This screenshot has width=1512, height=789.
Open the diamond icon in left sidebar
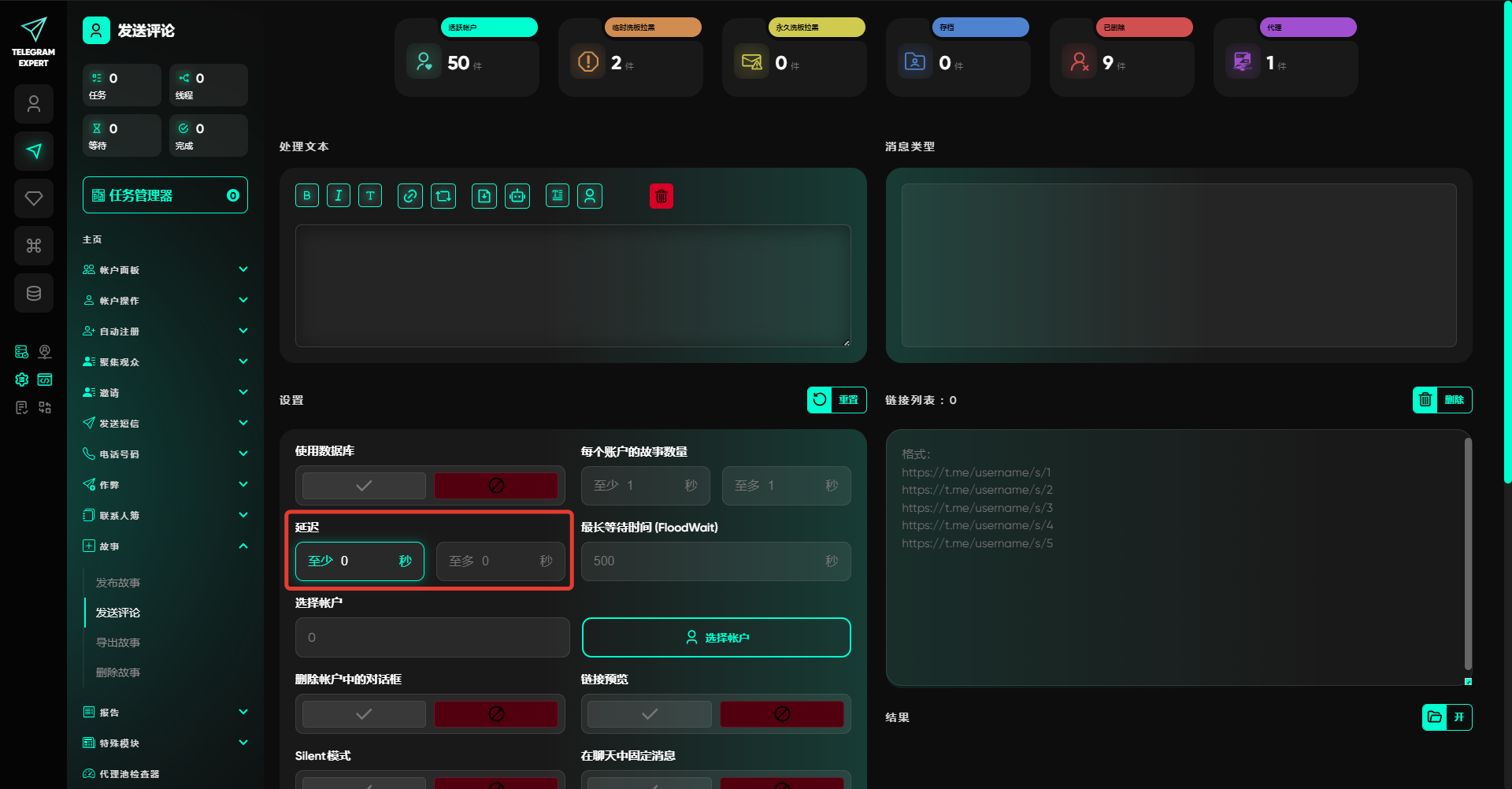(x=34, y=198)
